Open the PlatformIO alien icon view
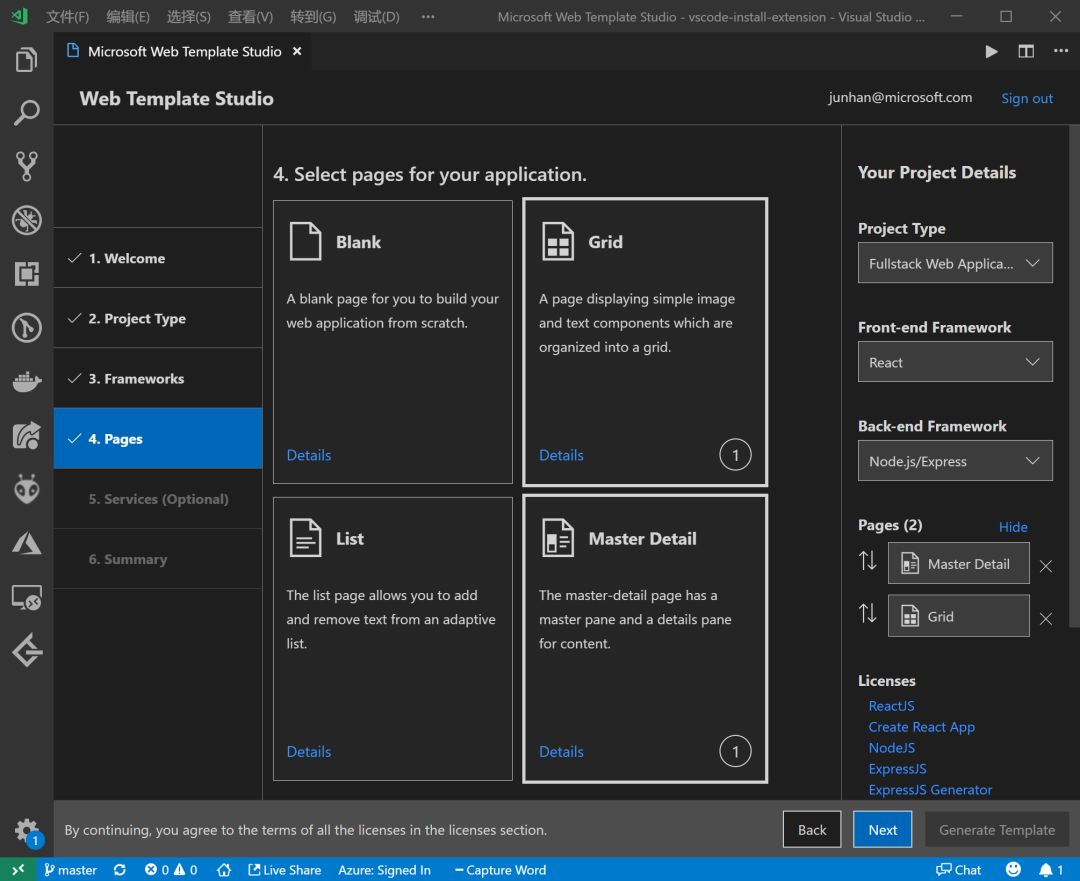 [x=26, y=489]
